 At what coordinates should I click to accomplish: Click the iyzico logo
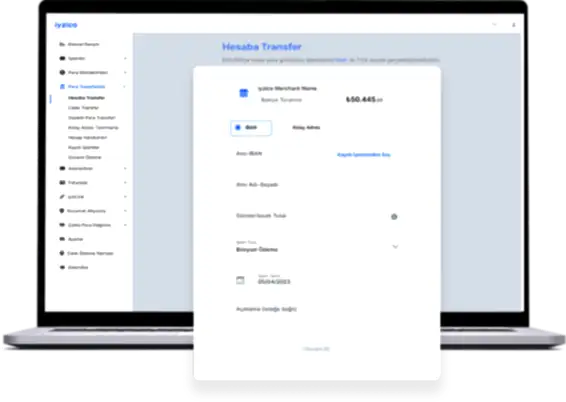(x=66, y=25)
